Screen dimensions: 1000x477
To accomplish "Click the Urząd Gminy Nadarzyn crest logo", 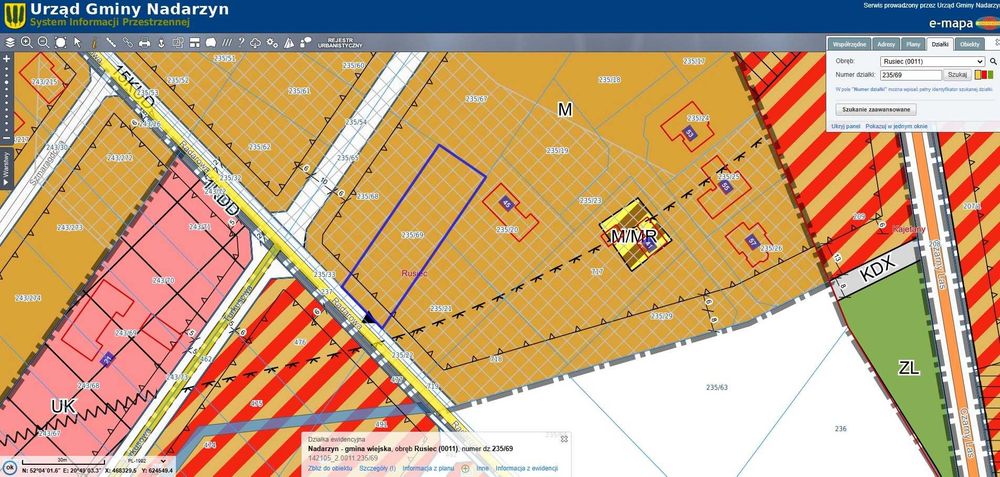I will coord(15,15).
